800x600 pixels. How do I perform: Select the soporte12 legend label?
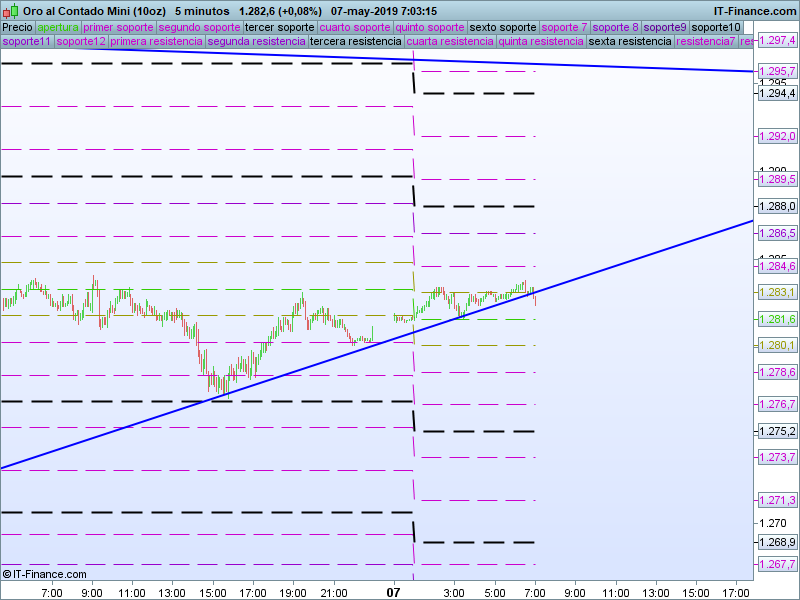coord(81,41)
